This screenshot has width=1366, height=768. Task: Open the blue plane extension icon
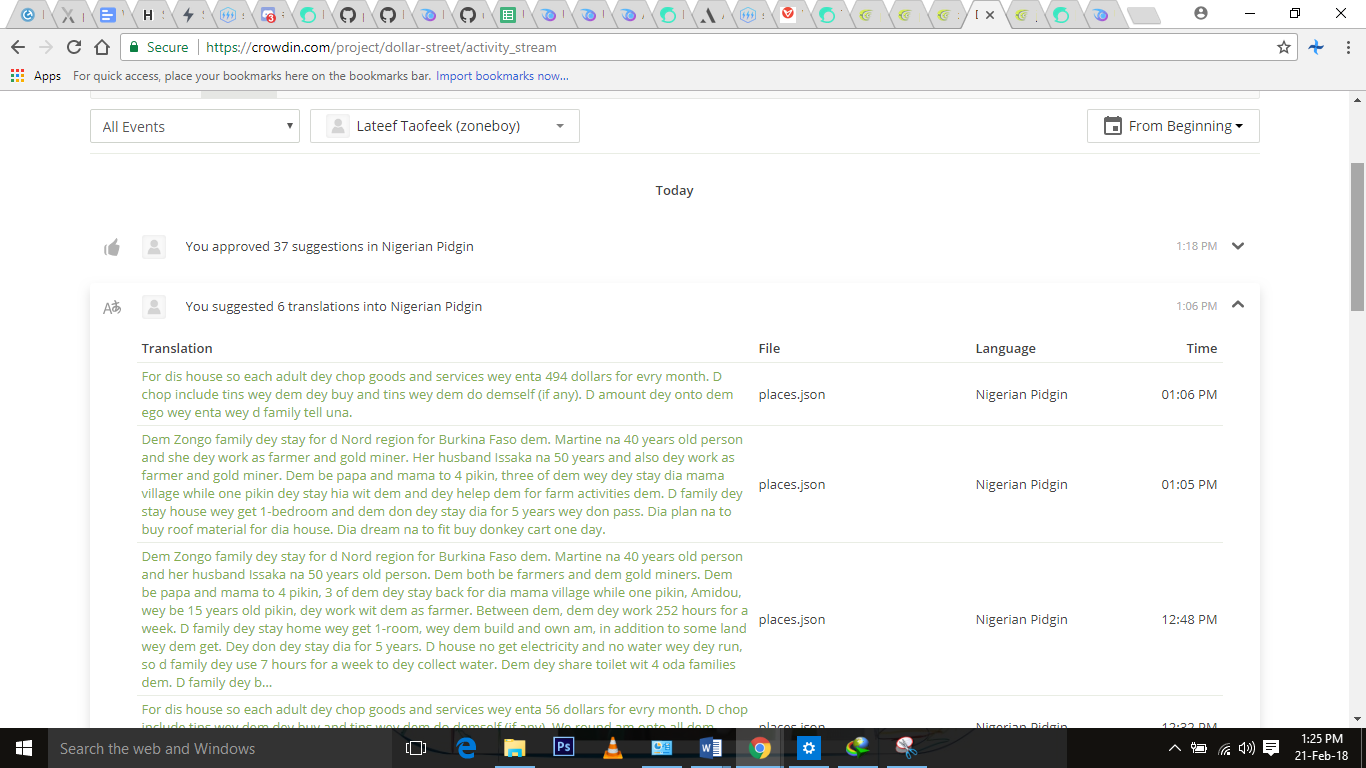point(1316,47)
